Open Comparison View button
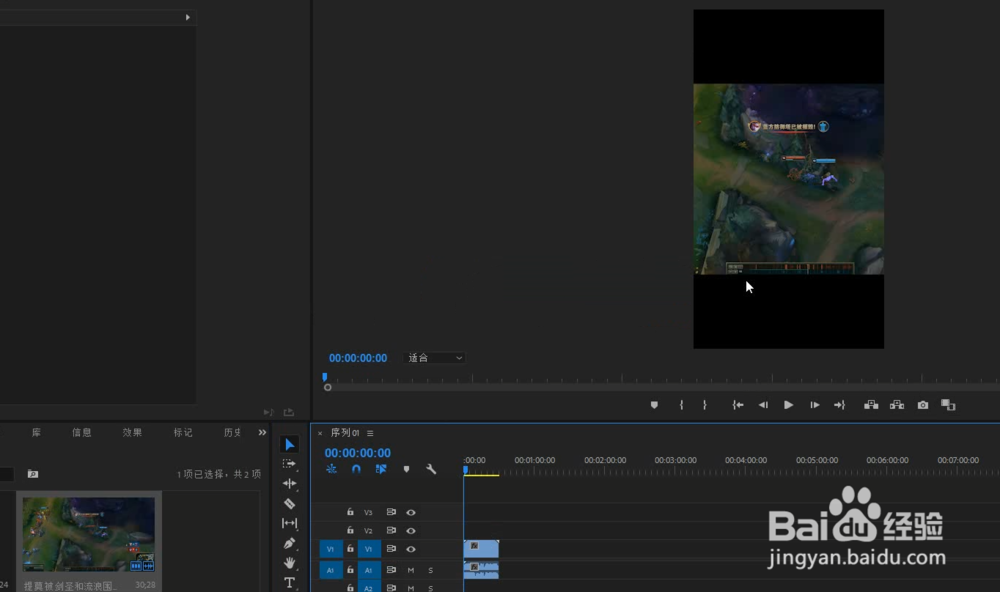This screenshot has height=592, width=1000. (948, 405)
